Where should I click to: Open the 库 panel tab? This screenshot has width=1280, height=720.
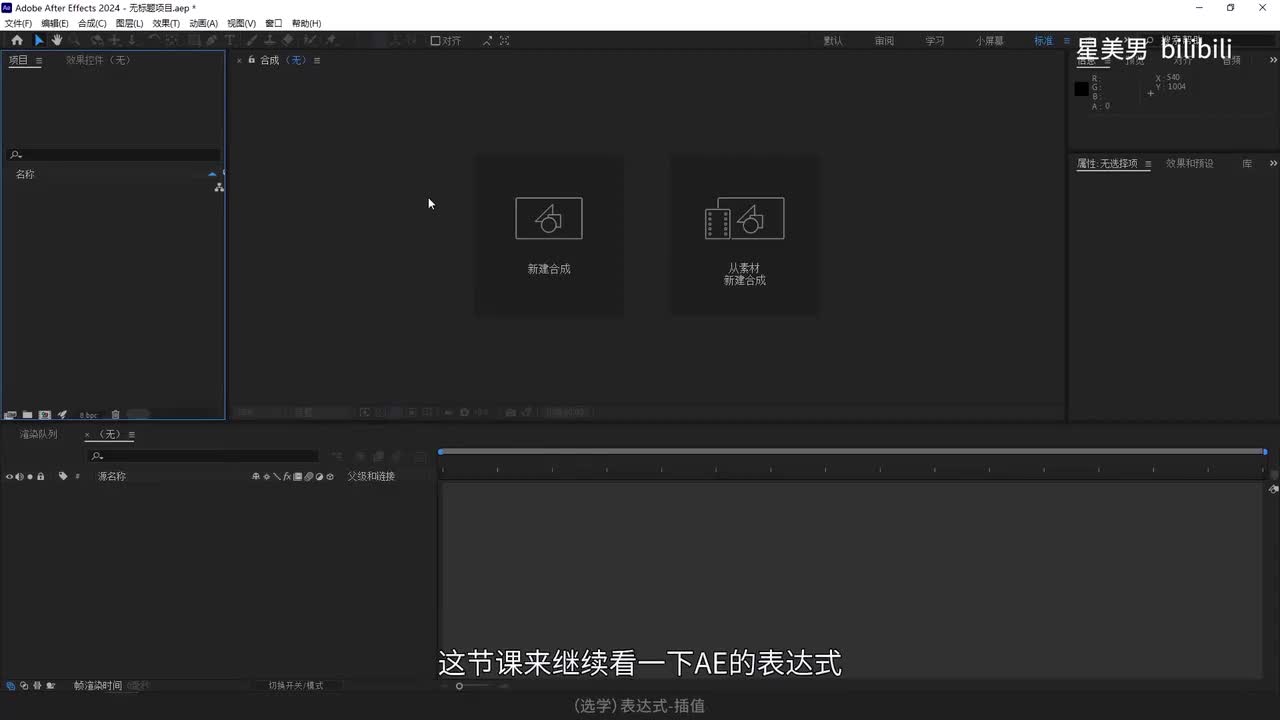click(x=1247, y=163)
